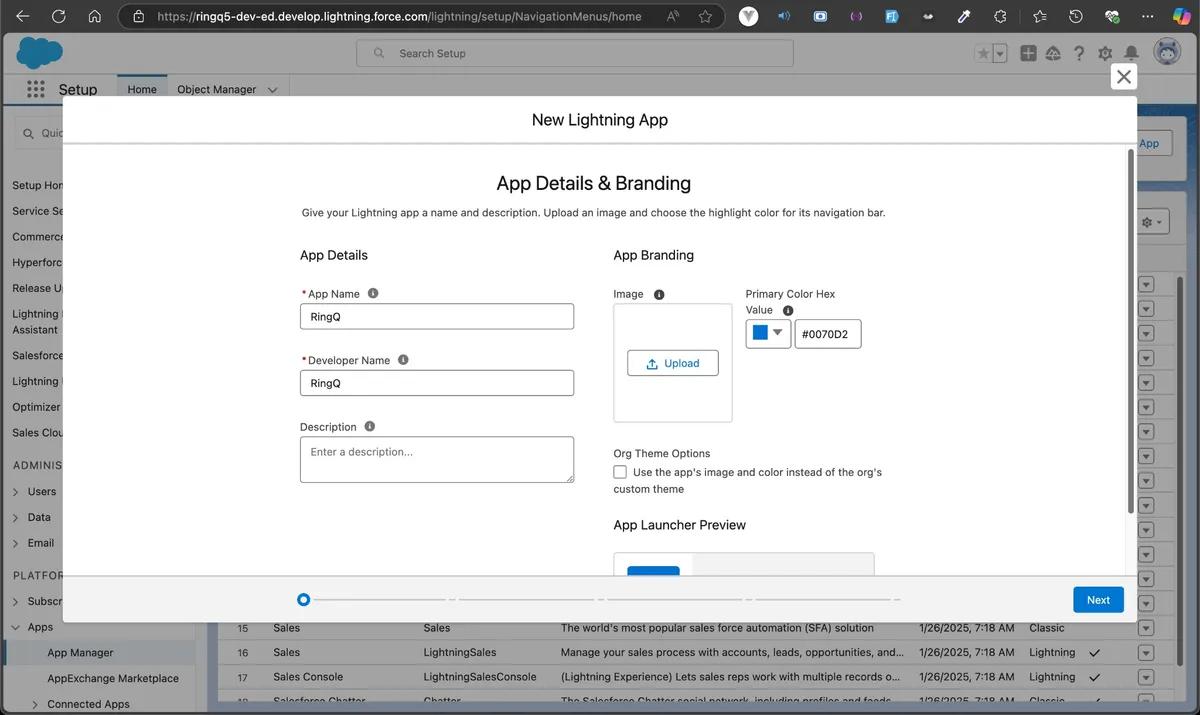Collapse the Apps tree item
Viewport: 1200px width, 715px height.
click(x=16, y=628)
